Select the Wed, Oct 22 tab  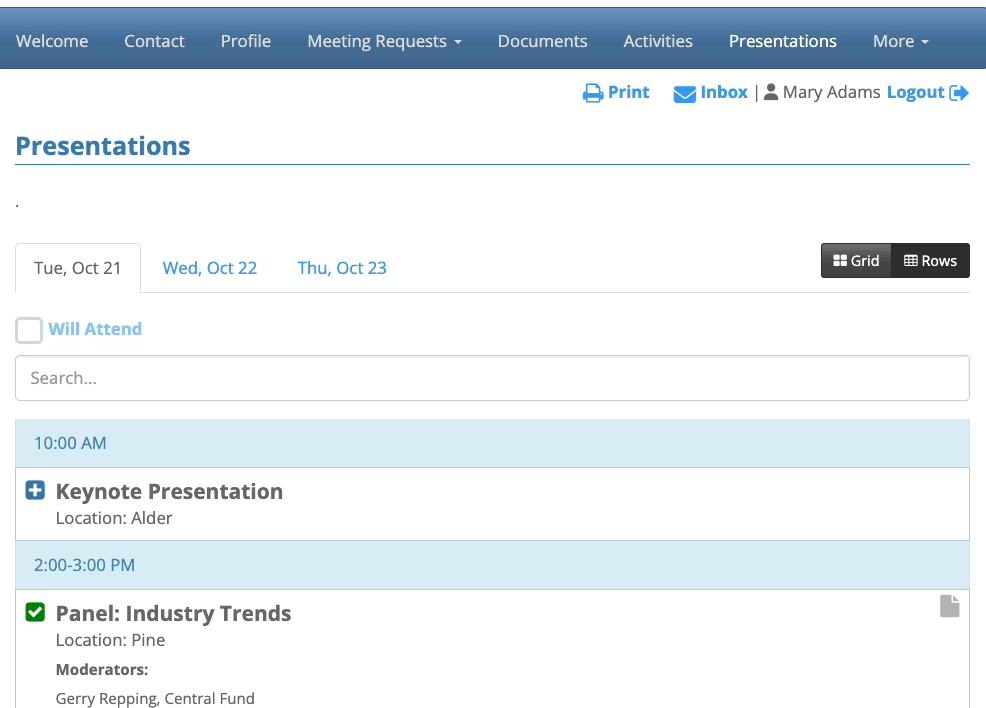pos(210,268)
